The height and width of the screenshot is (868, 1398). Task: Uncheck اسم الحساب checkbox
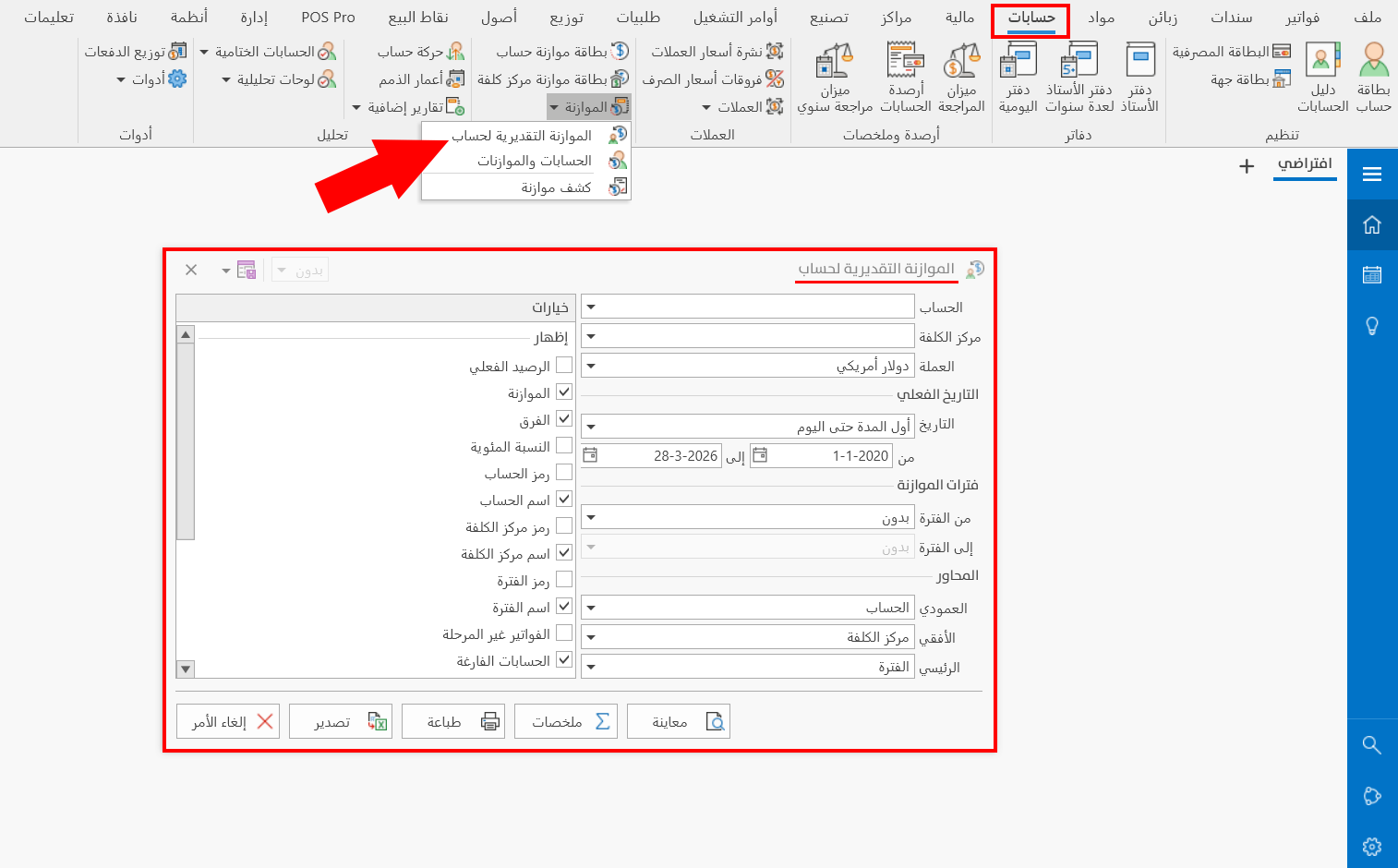click(564, 500)
